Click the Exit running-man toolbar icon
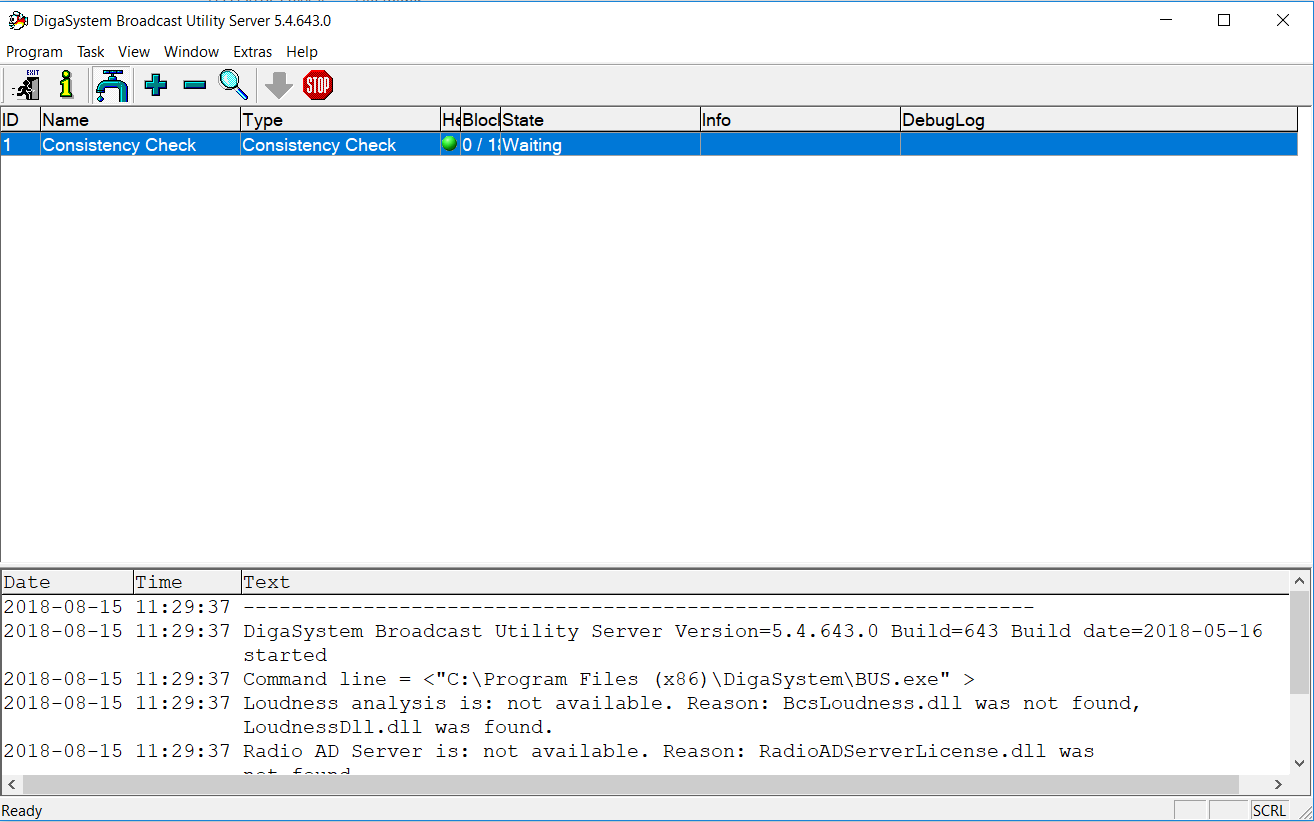The image size is (1314, 822). [x=26, y=86]
